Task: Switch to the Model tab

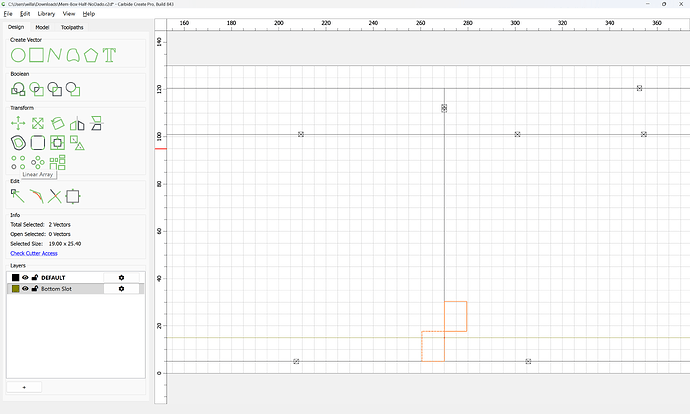Action: pos(42,27)
